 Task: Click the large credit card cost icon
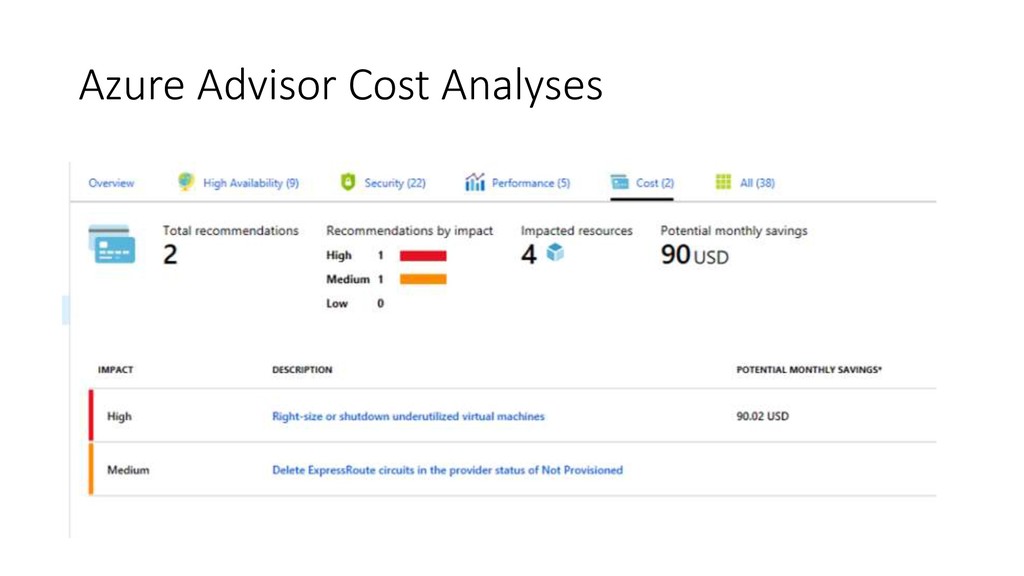click(x=112, y=244)
